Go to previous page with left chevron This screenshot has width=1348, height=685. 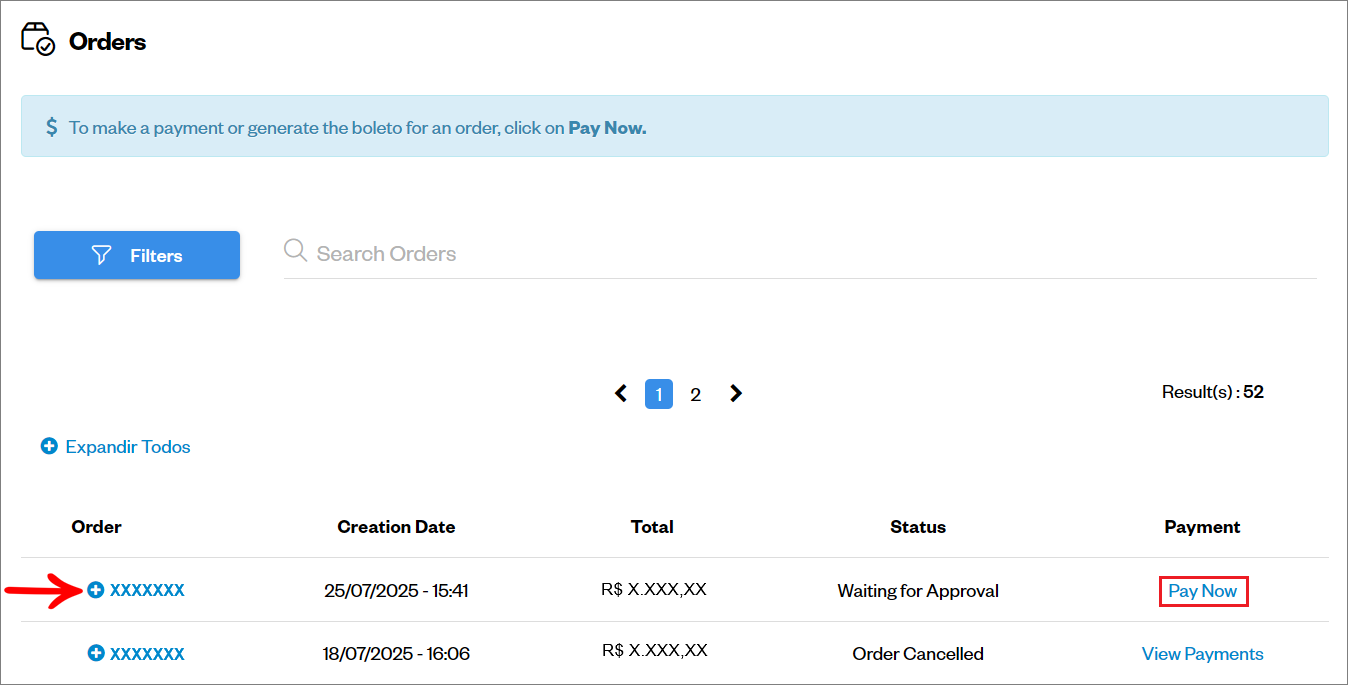(x=621, y=393)
